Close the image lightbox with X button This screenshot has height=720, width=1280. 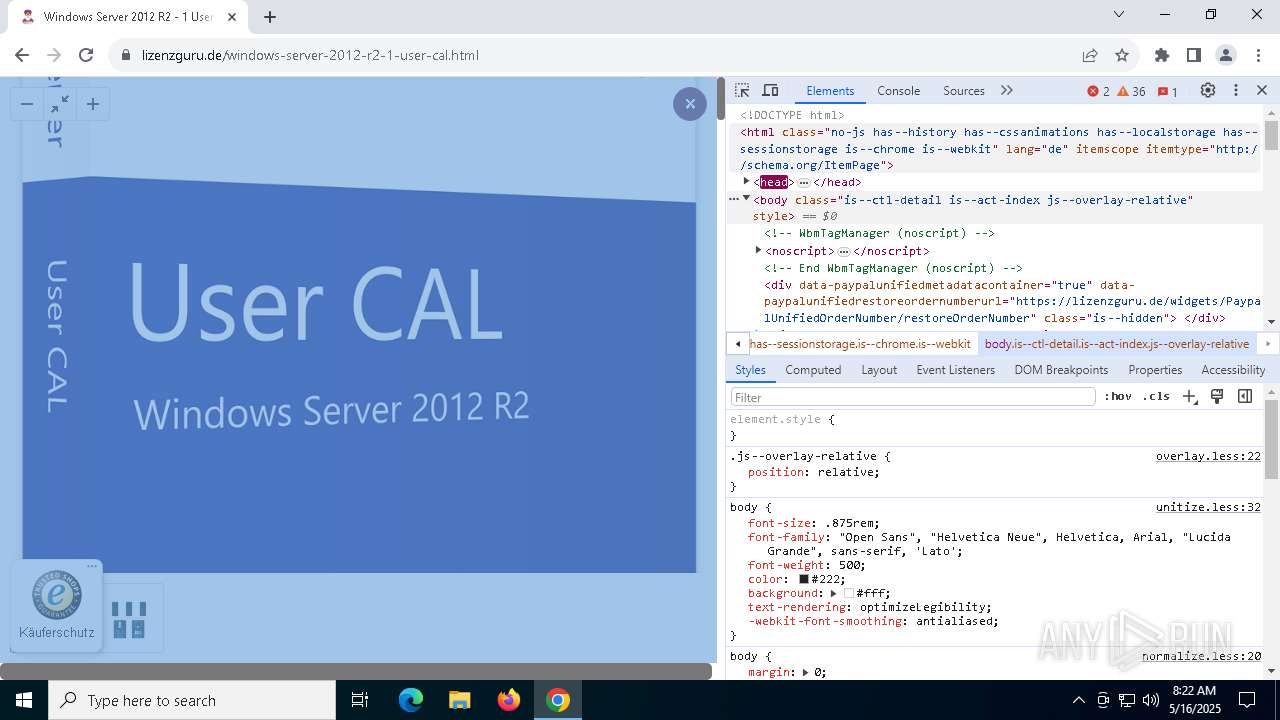(690, 104)
